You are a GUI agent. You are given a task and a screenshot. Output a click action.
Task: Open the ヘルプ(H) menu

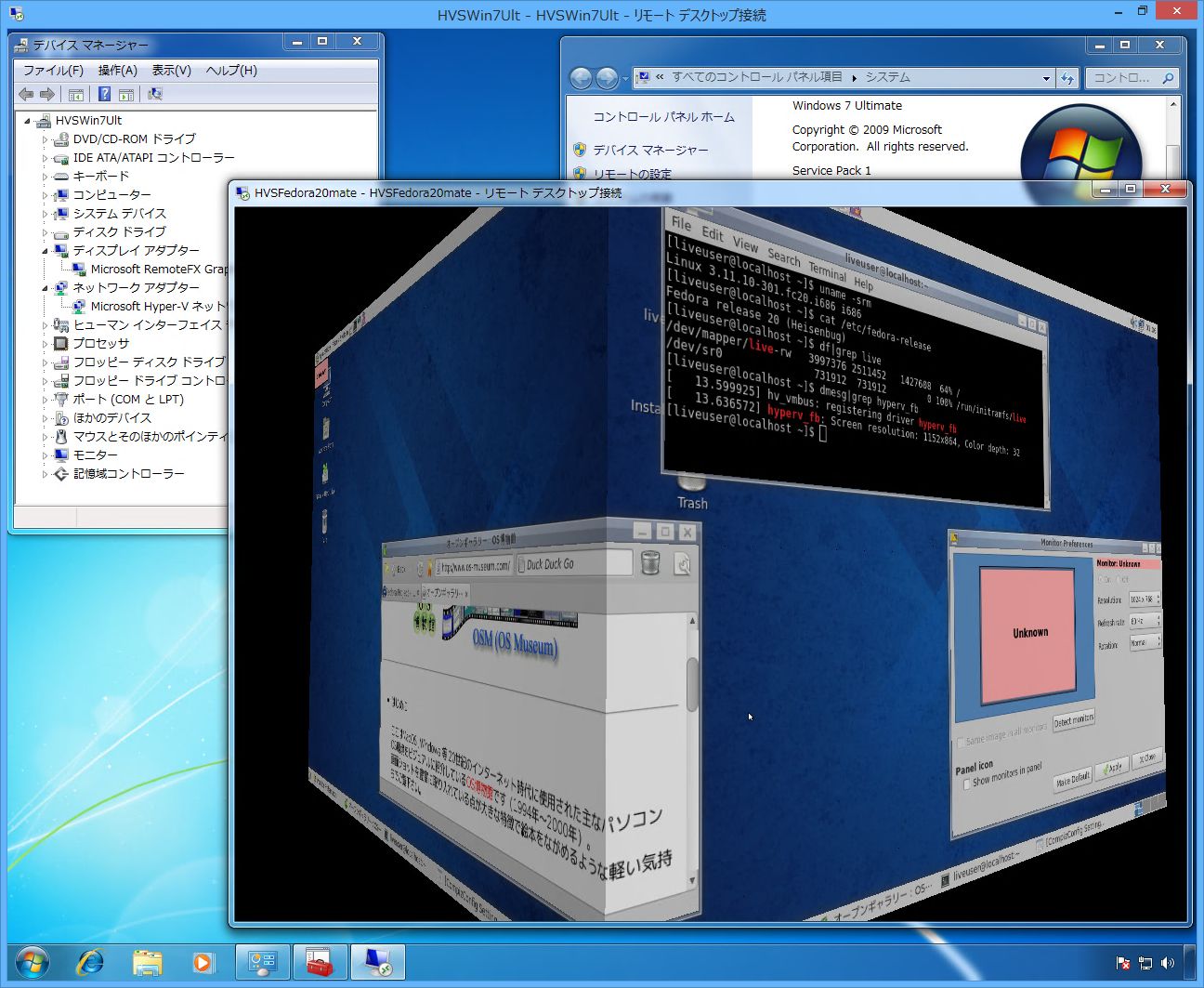point(231,70)
